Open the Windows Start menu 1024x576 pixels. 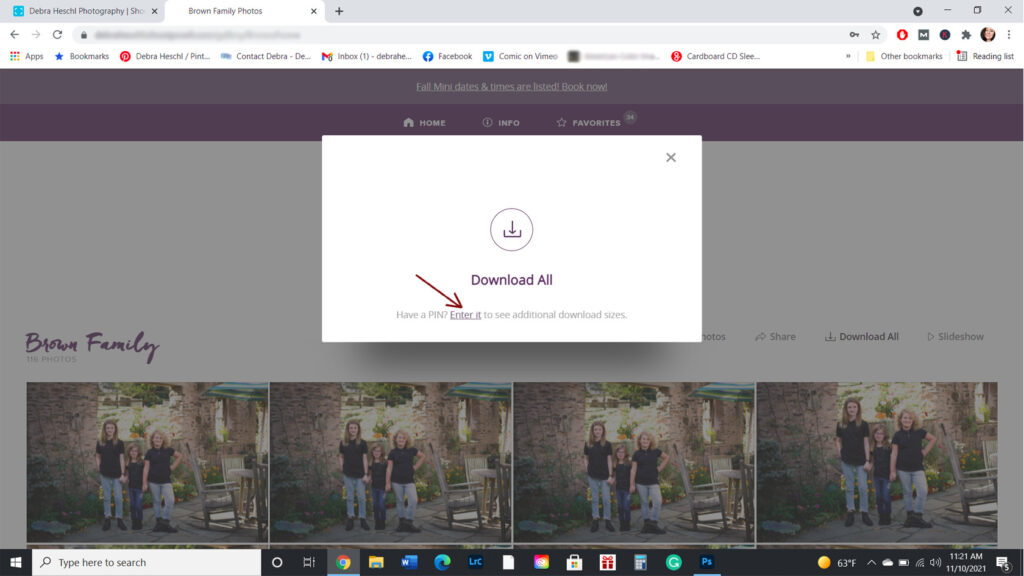pos(16,562)
